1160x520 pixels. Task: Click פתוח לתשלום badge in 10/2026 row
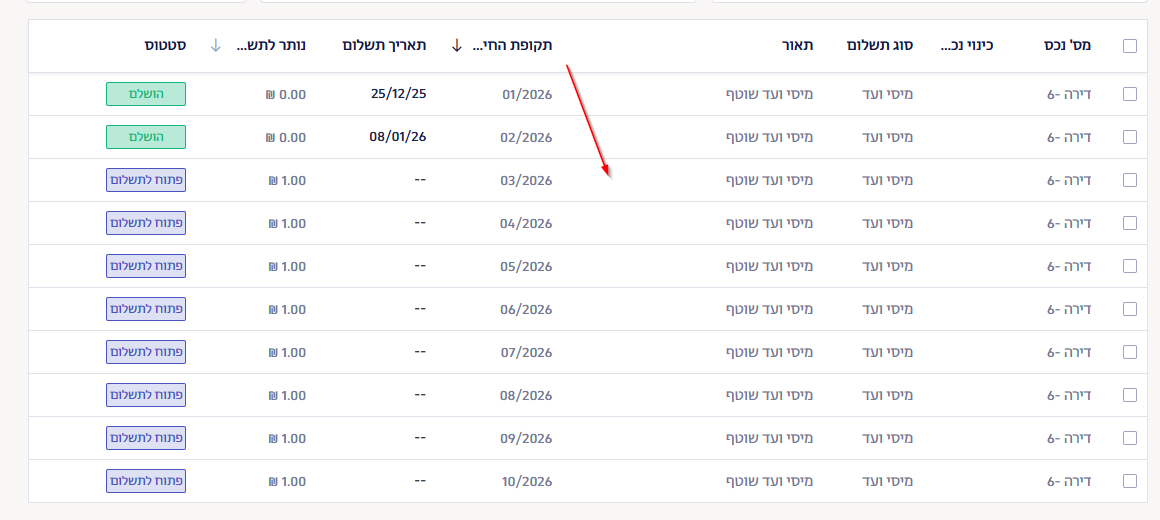tap(146, 481)
